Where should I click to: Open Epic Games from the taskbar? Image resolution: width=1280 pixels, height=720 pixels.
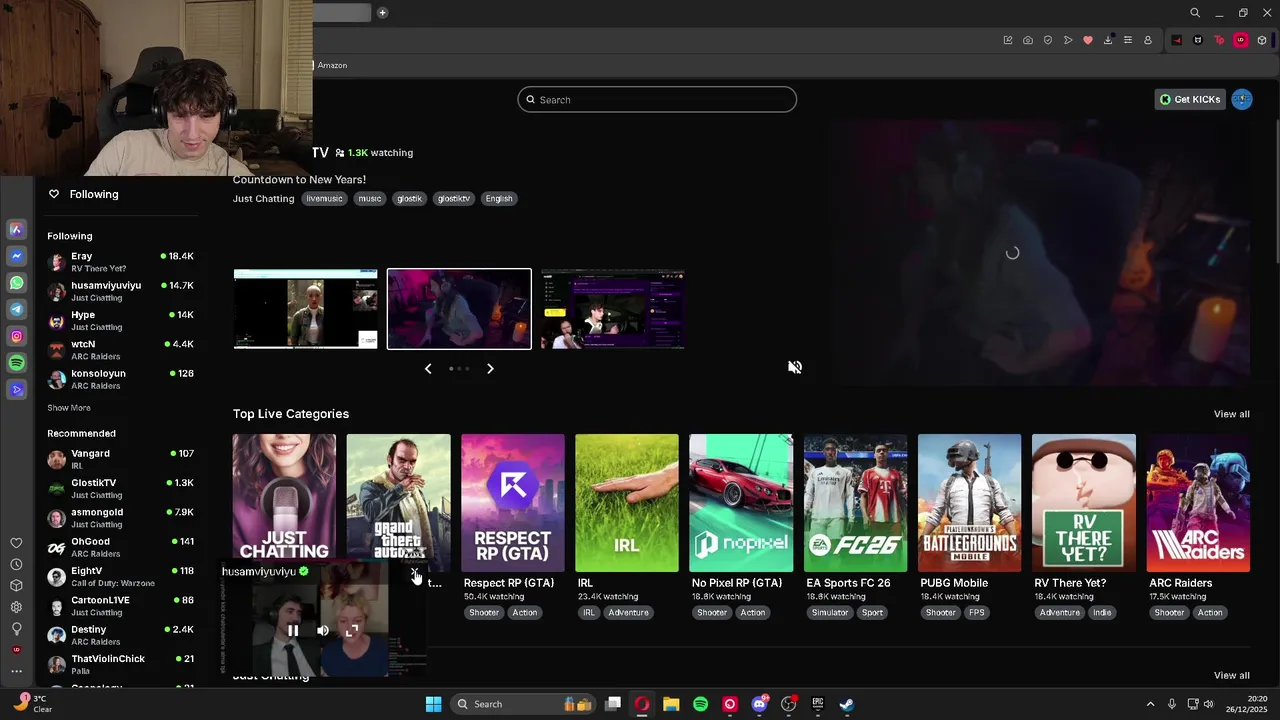pyautogui.click(x=817, y=704)
